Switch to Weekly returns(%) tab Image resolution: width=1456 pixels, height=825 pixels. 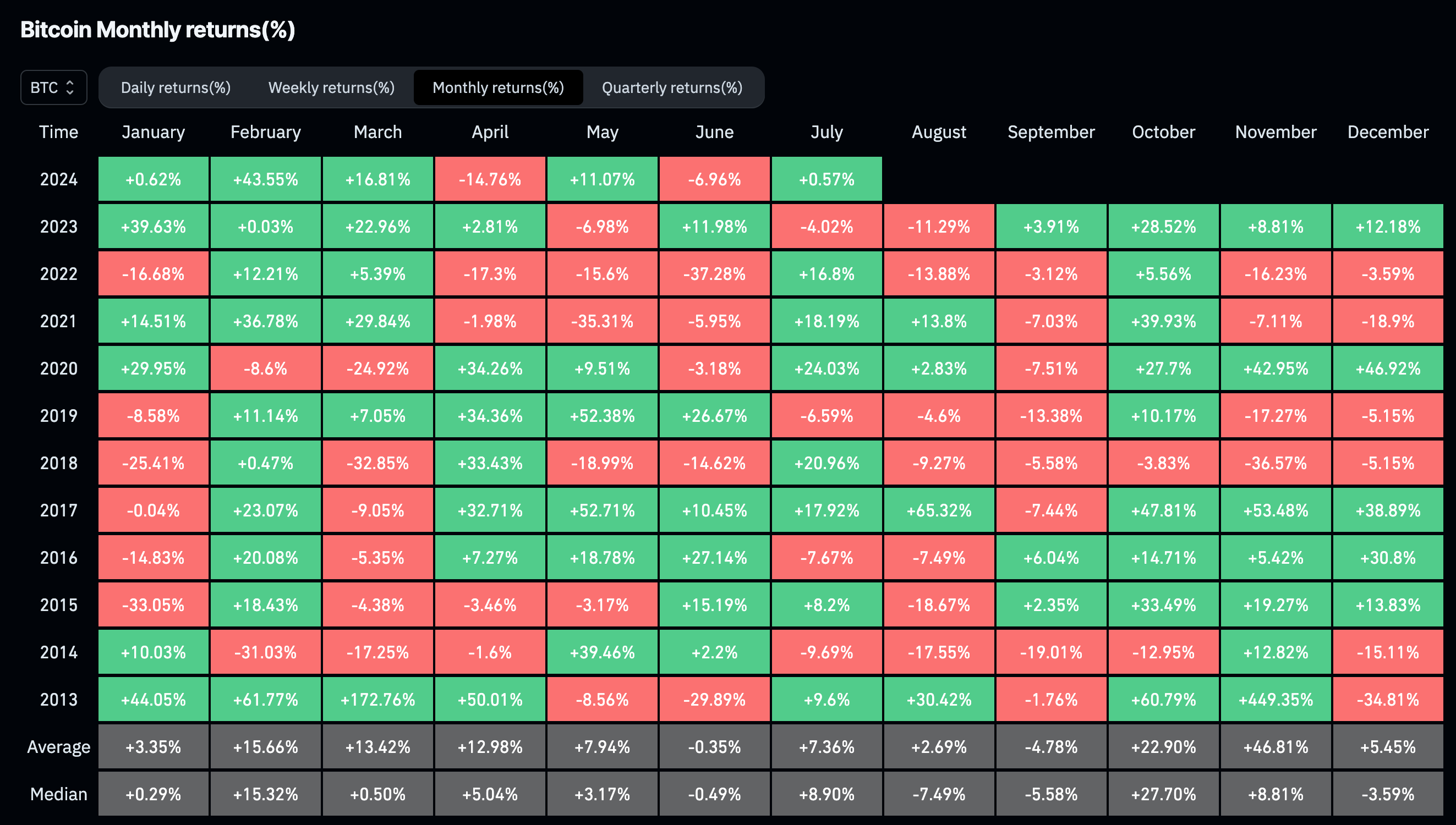coord(331,87)
